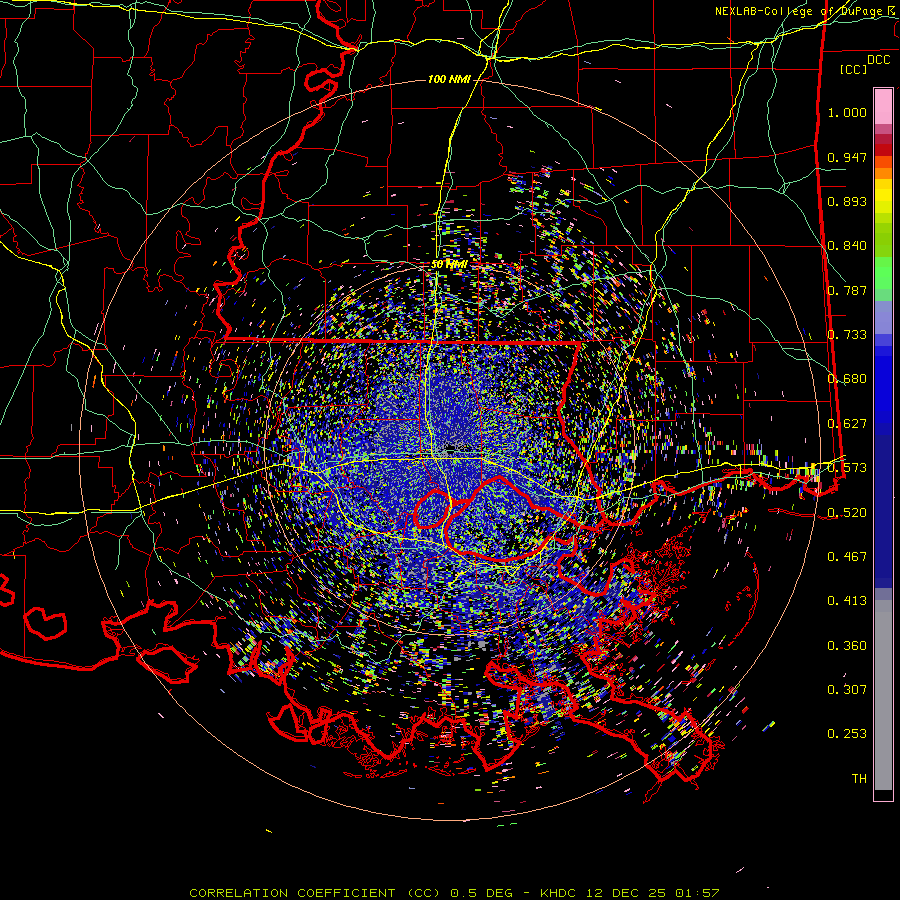Click the 50 NMI range ring label
This screenshot has width=900, height=900.
tap(449, 265)
